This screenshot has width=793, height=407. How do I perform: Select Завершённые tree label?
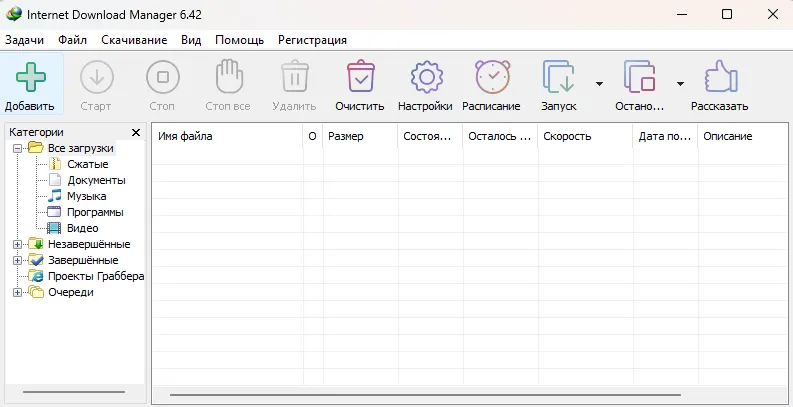(x=83, y=260)
